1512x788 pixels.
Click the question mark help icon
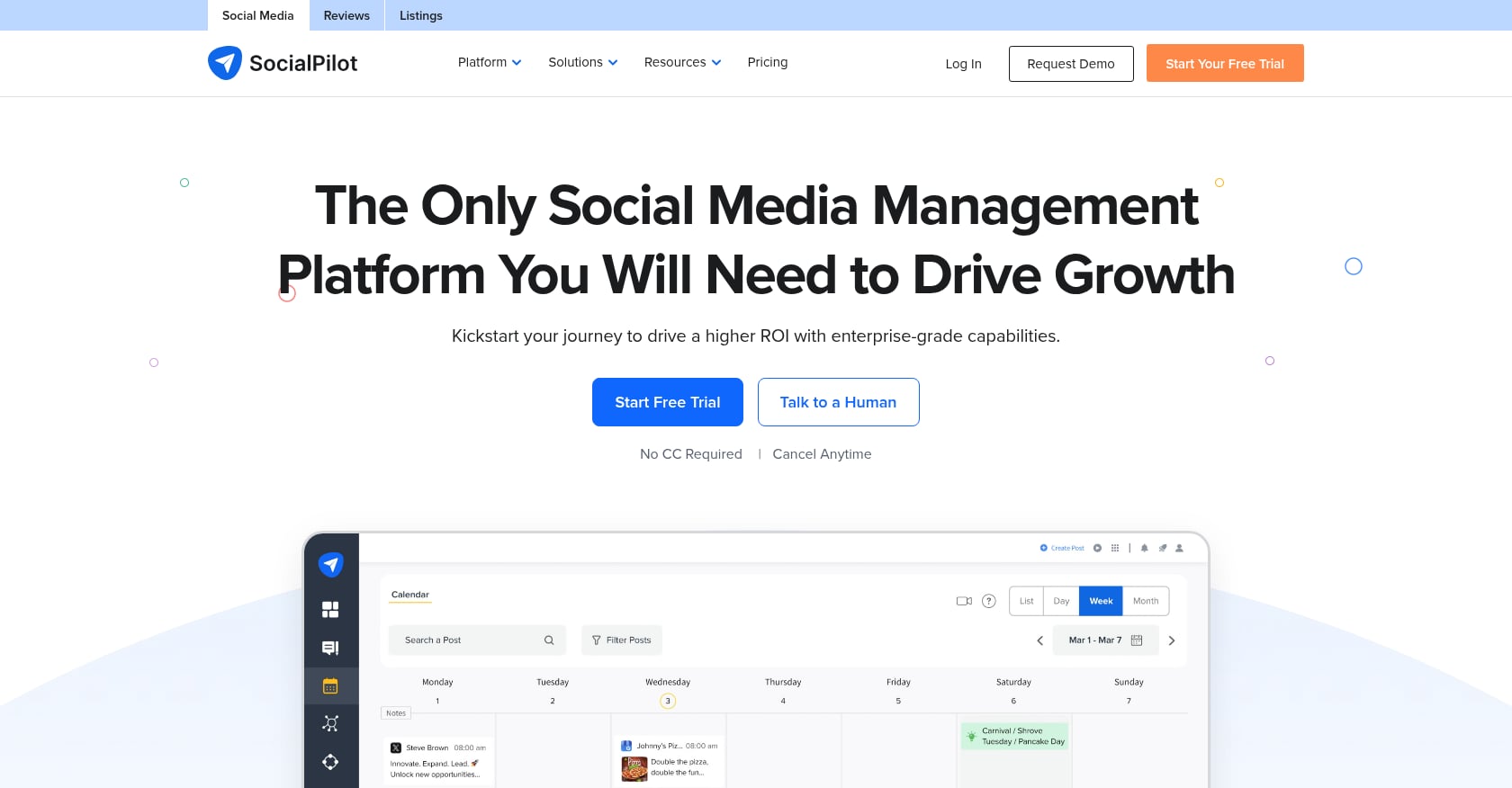989,601
